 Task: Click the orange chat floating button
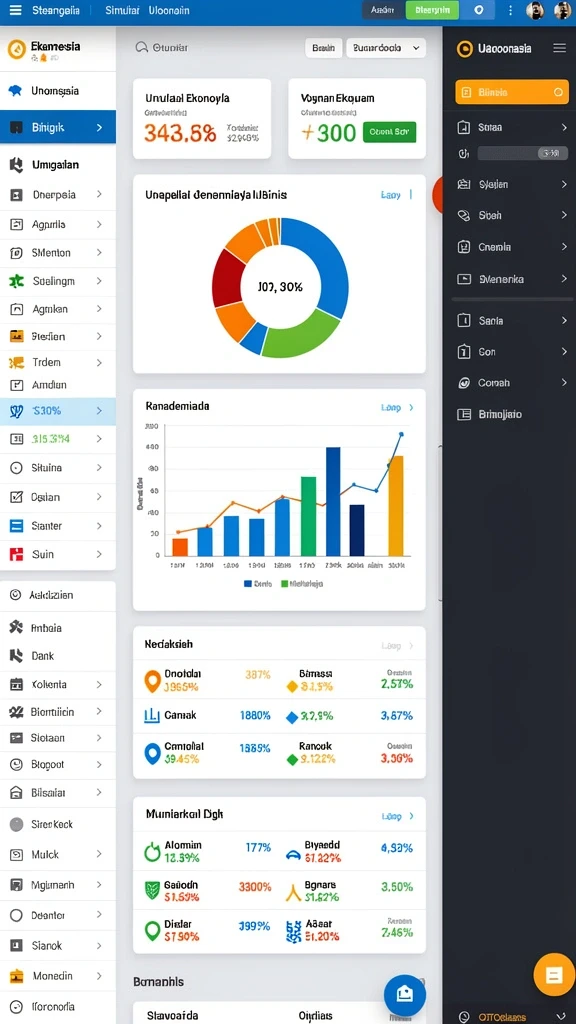554,976
